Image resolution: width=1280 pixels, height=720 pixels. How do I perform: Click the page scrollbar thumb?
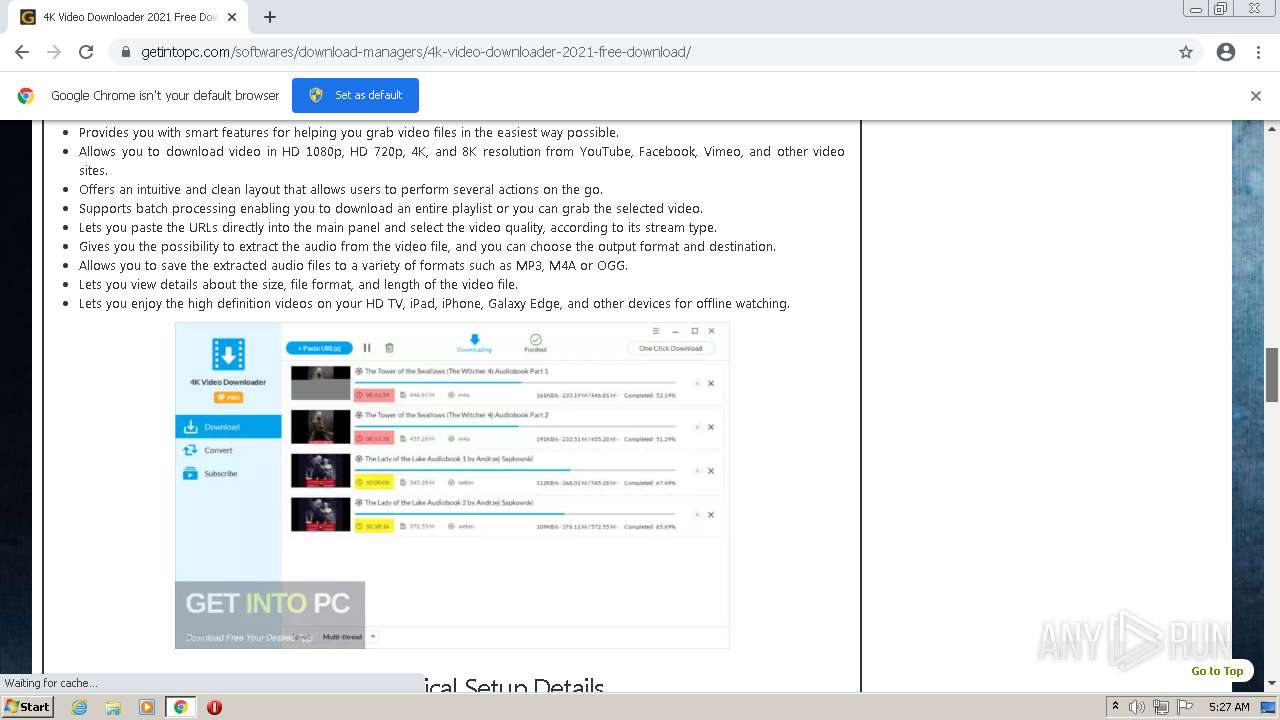1272,375
